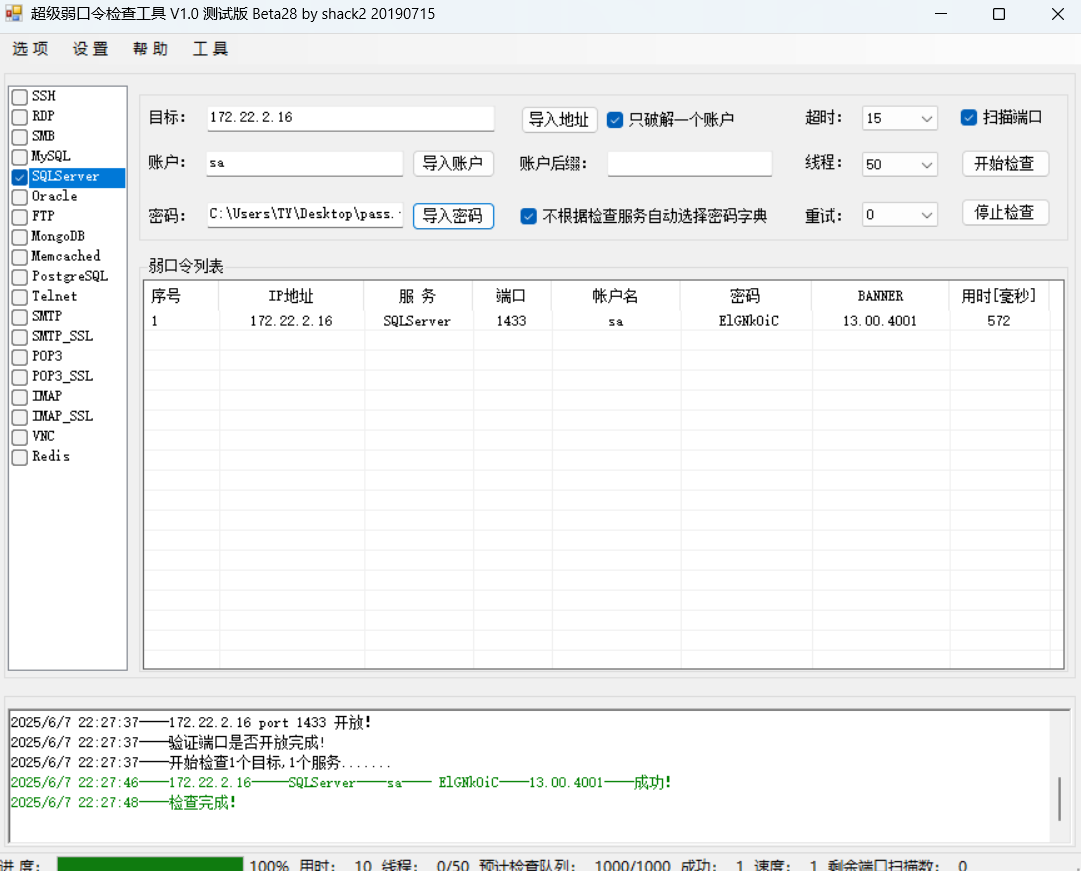Image resolution: width=1081 pixels, height=871 pixels.
Task: Click the application icon in title bar
Action: tap(13, 13)
